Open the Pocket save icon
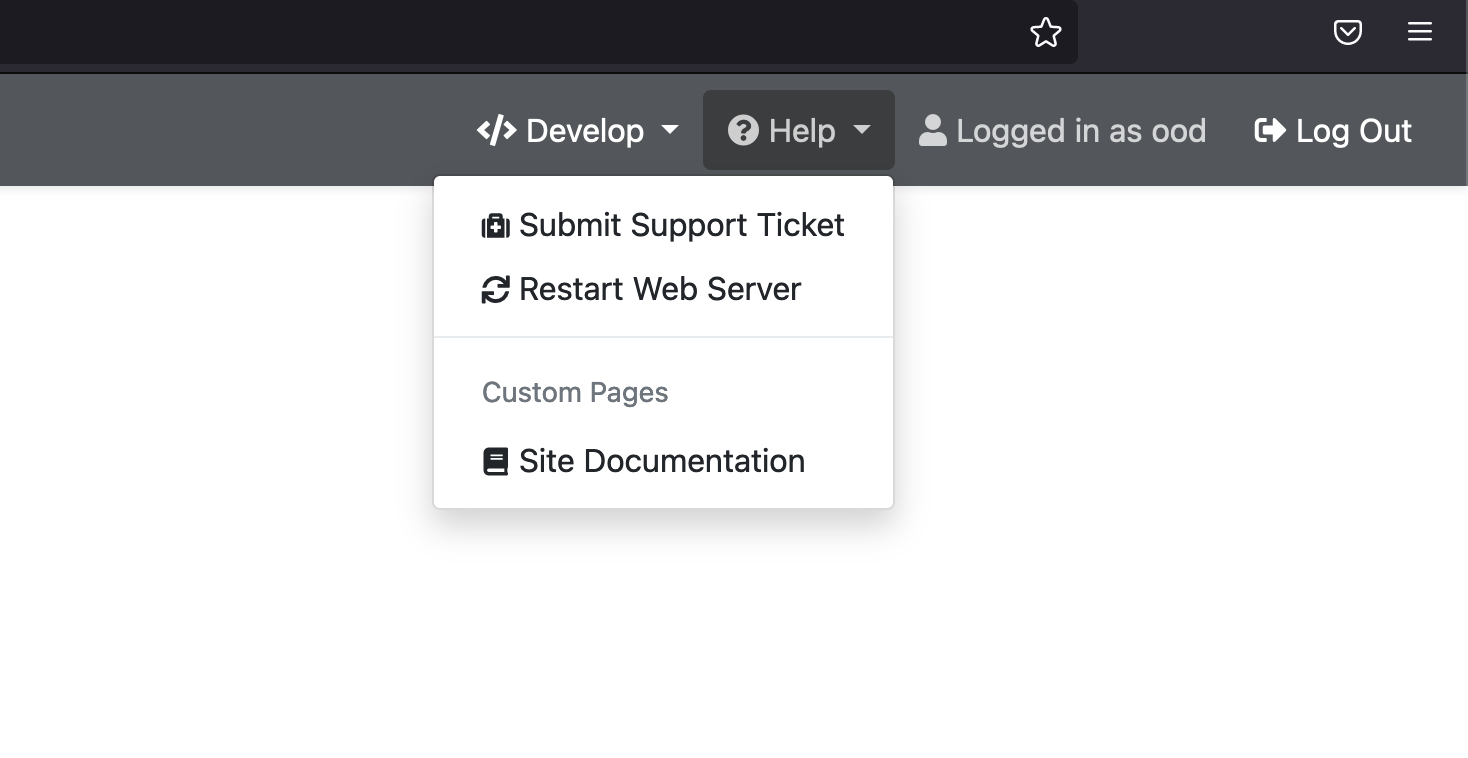Screen dimensions: 1468x758 [x=1348, y=33]
